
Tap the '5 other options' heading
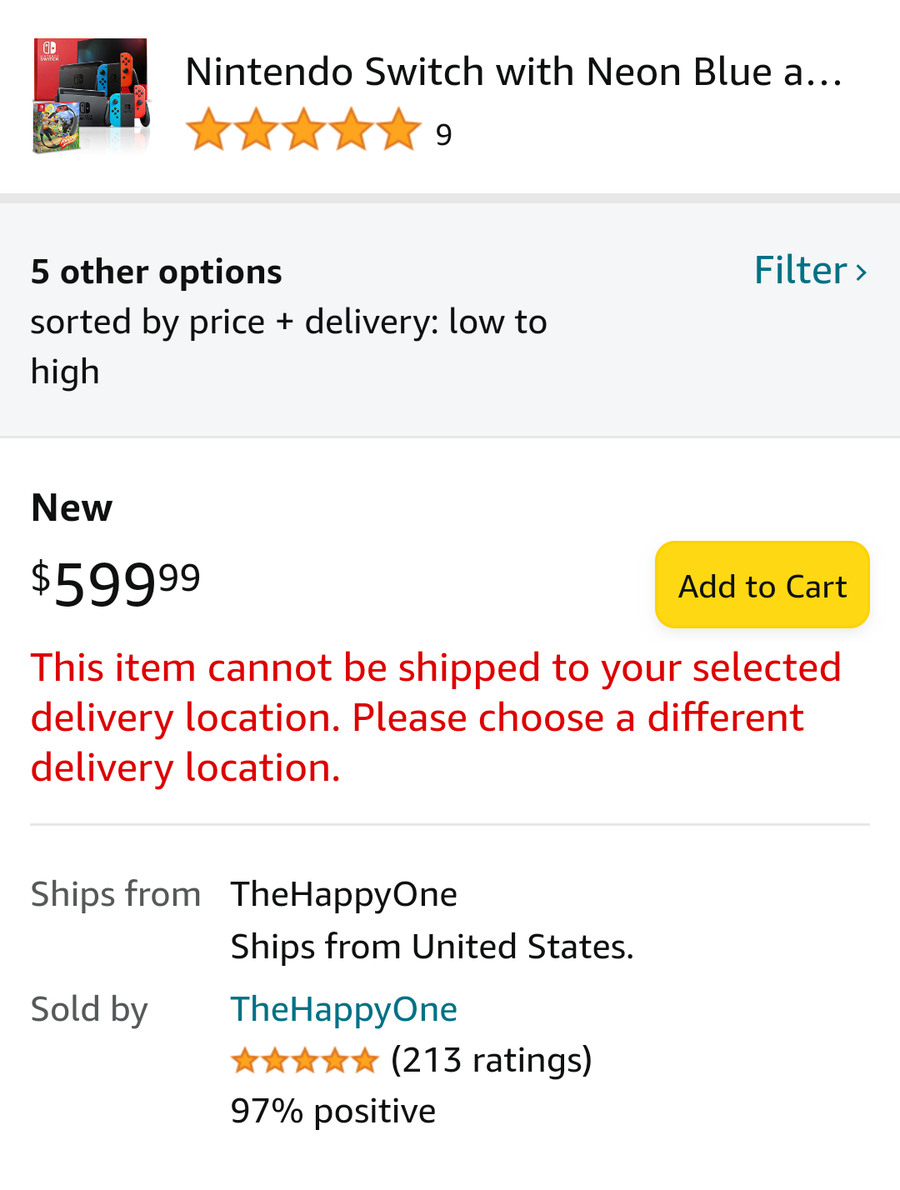pyautogui.click(x=156, y=272)
